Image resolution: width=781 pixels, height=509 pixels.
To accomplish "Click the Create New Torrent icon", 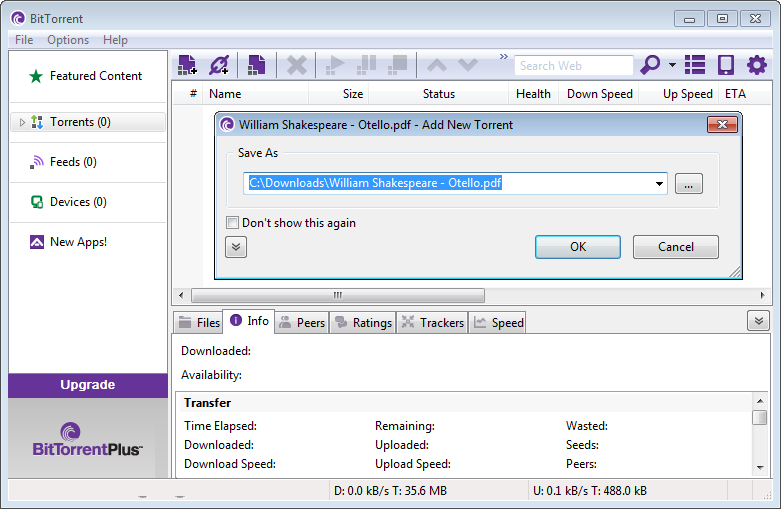I will point(257,65).
